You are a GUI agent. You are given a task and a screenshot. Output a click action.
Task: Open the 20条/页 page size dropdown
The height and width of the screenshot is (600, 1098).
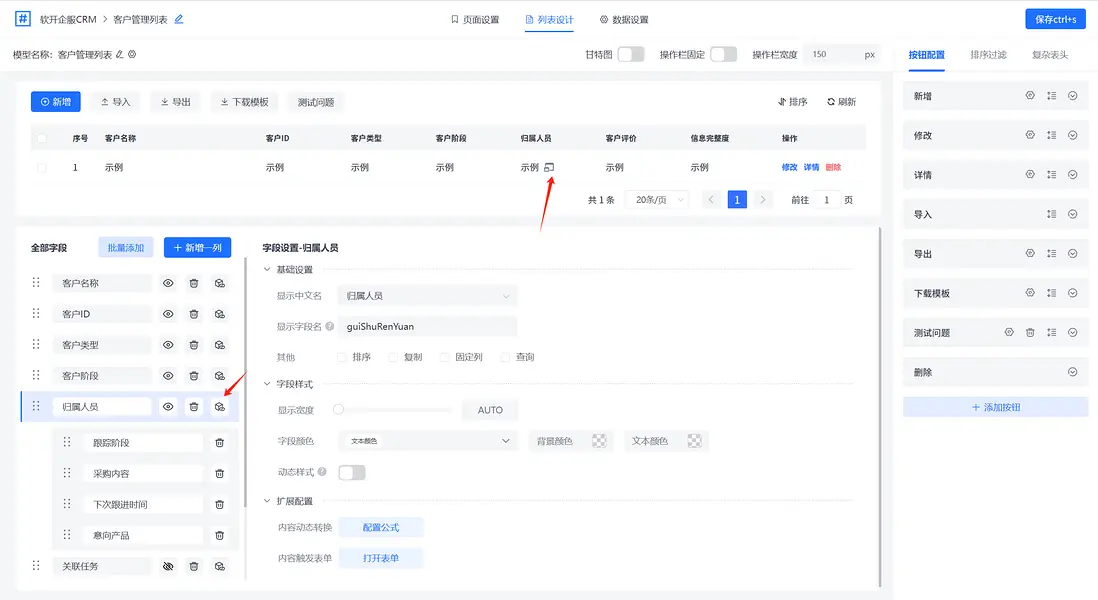[658, 200]
